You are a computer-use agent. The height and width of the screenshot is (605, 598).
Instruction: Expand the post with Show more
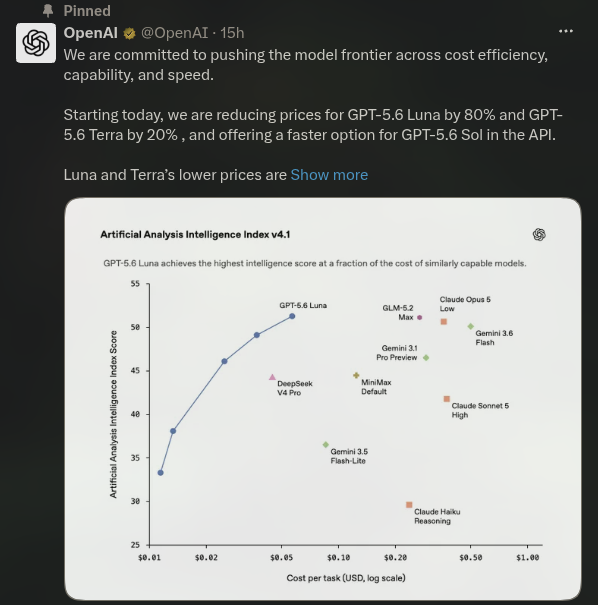pyautogui.click(x=329, y=175)
